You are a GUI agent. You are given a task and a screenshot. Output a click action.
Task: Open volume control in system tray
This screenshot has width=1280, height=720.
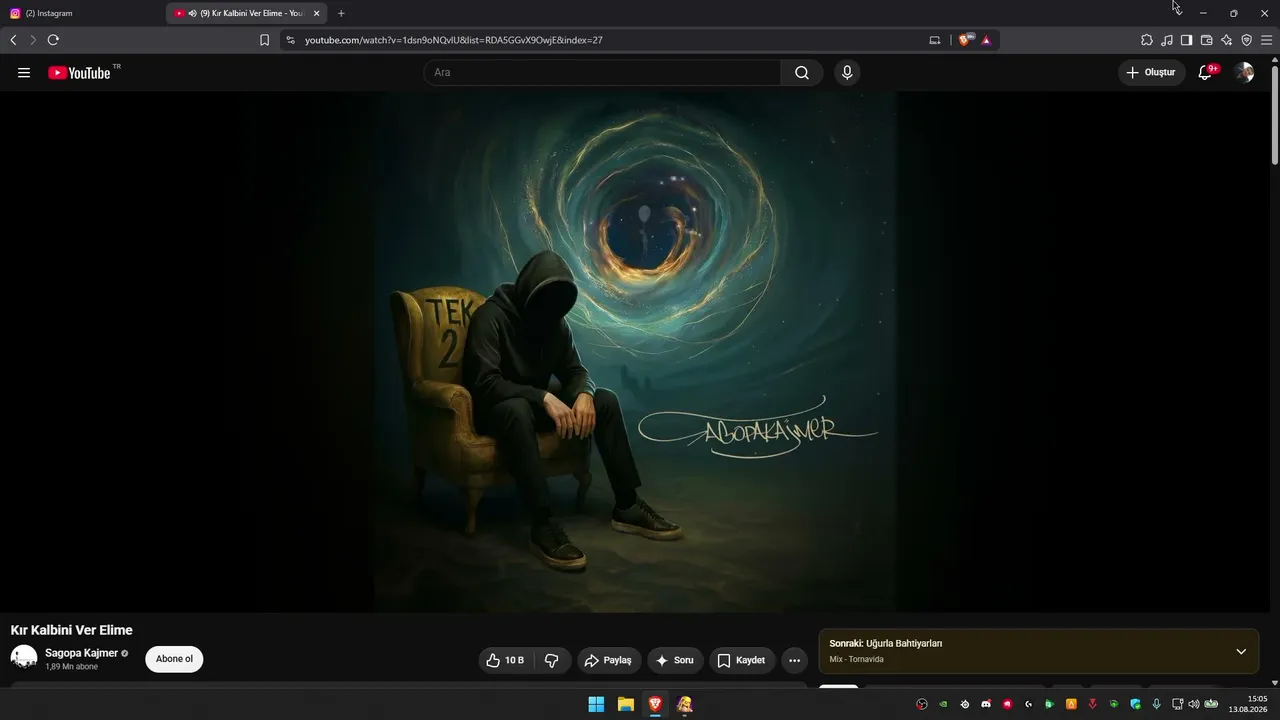point(1193,704)
